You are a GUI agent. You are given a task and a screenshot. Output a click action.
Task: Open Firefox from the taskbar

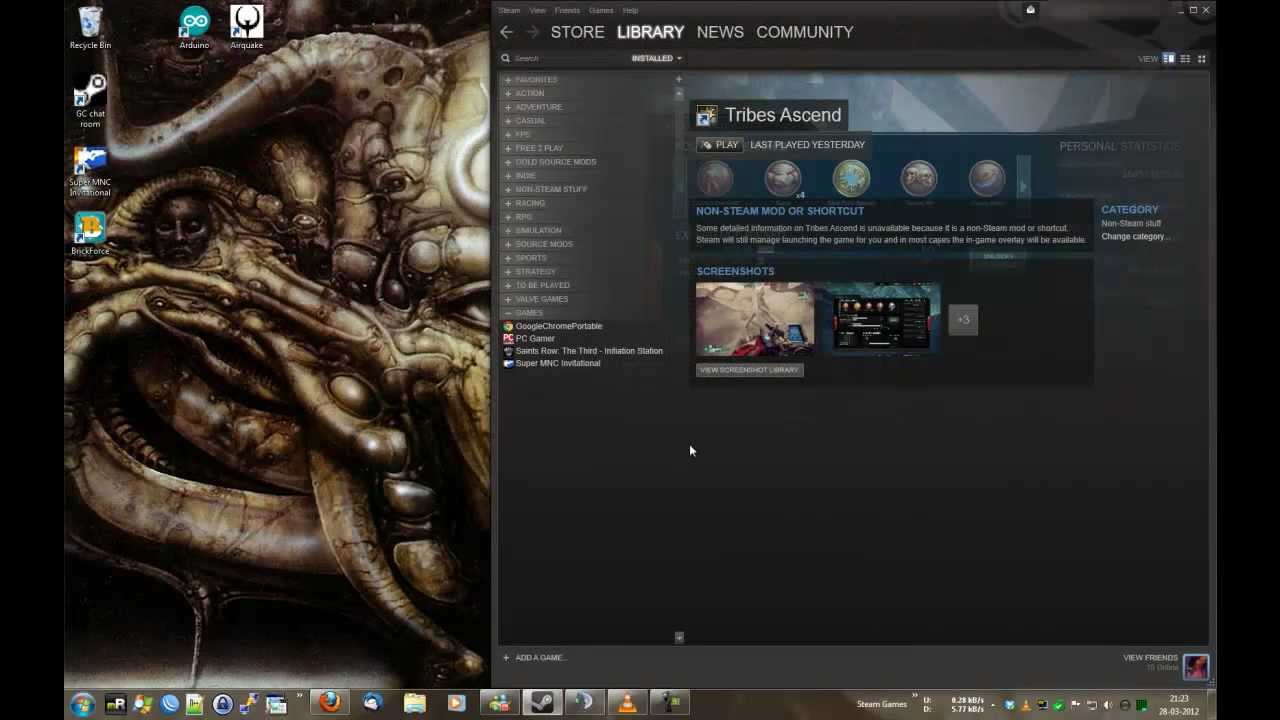[x=329, y=703]
